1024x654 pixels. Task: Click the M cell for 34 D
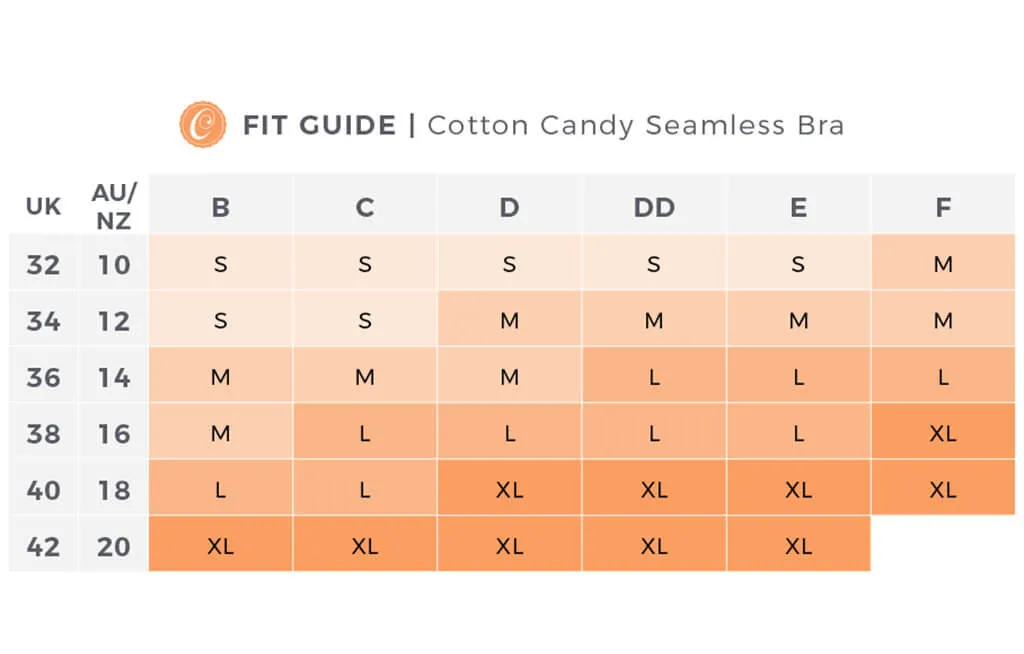tap(509, 319)
